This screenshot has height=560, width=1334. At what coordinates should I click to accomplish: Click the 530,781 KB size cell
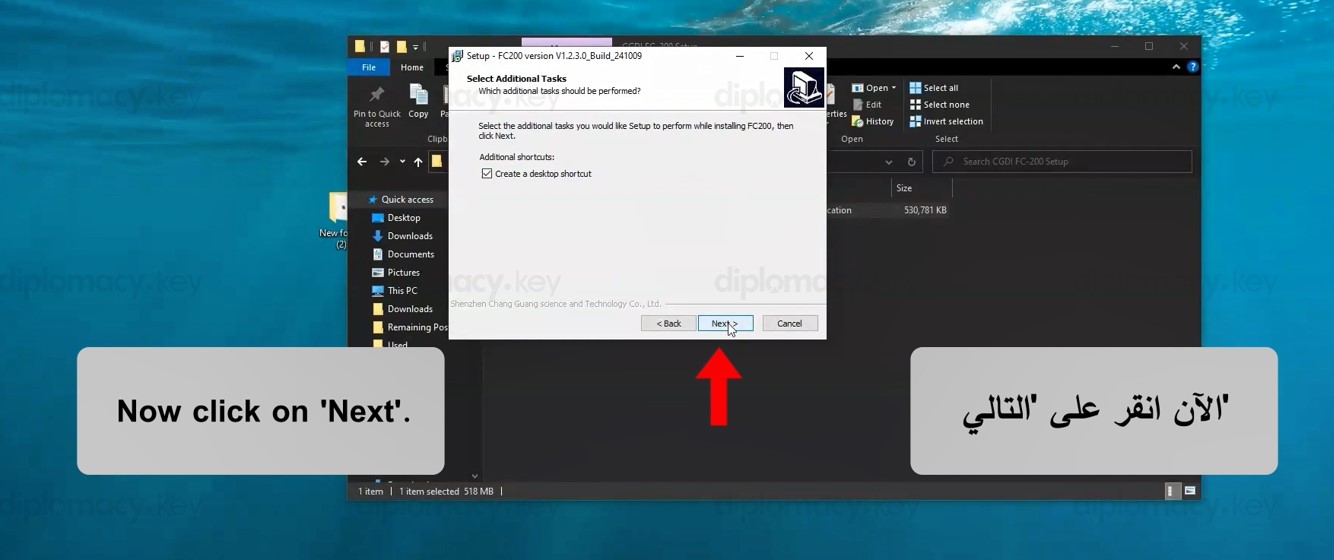pyautogui.click(x=925, y=210)
